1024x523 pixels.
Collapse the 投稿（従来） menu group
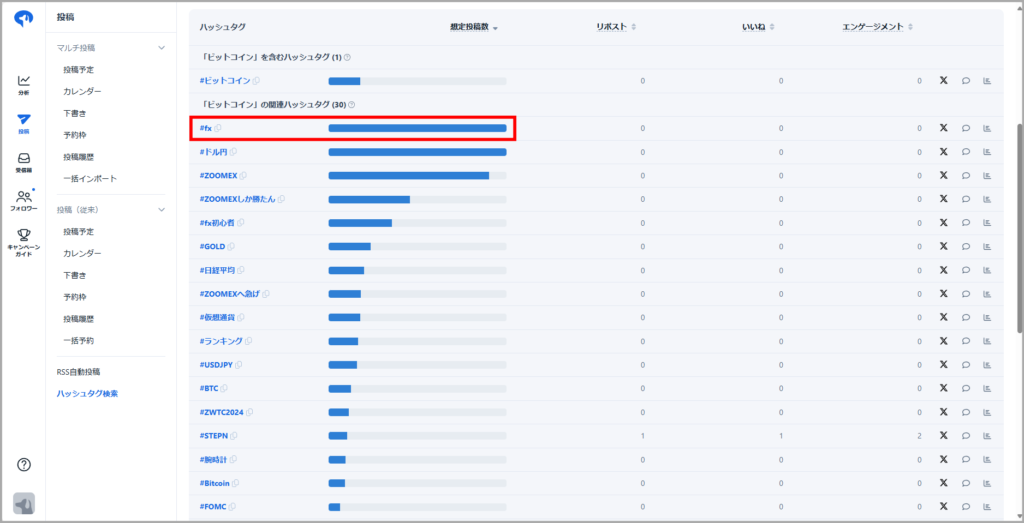click(161, 210)
